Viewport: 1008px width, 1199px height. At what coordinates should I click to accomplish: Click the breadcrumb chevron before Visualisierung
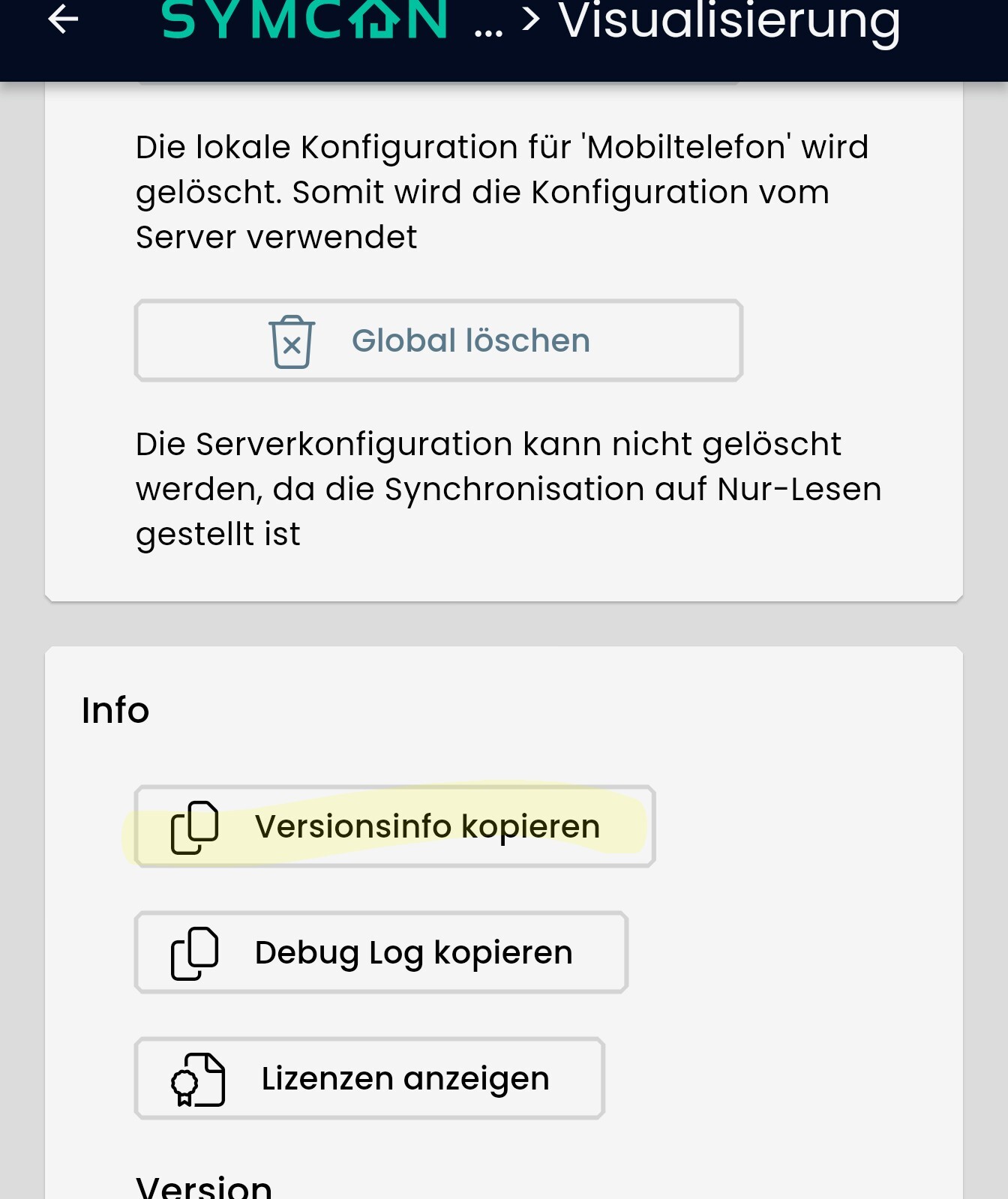coord(531,19)
